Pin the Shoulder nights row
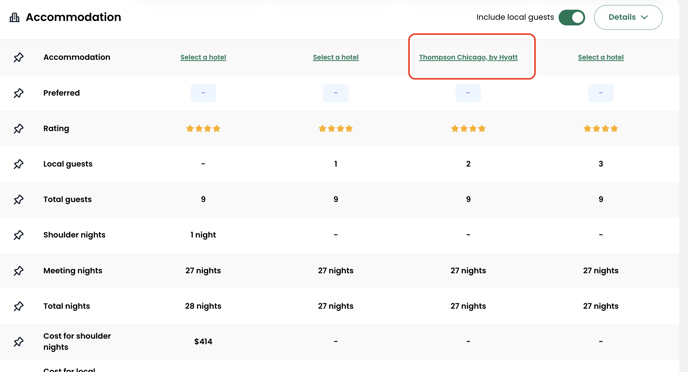This screenshot has height=372, width=688. click(x=18, y=235)
